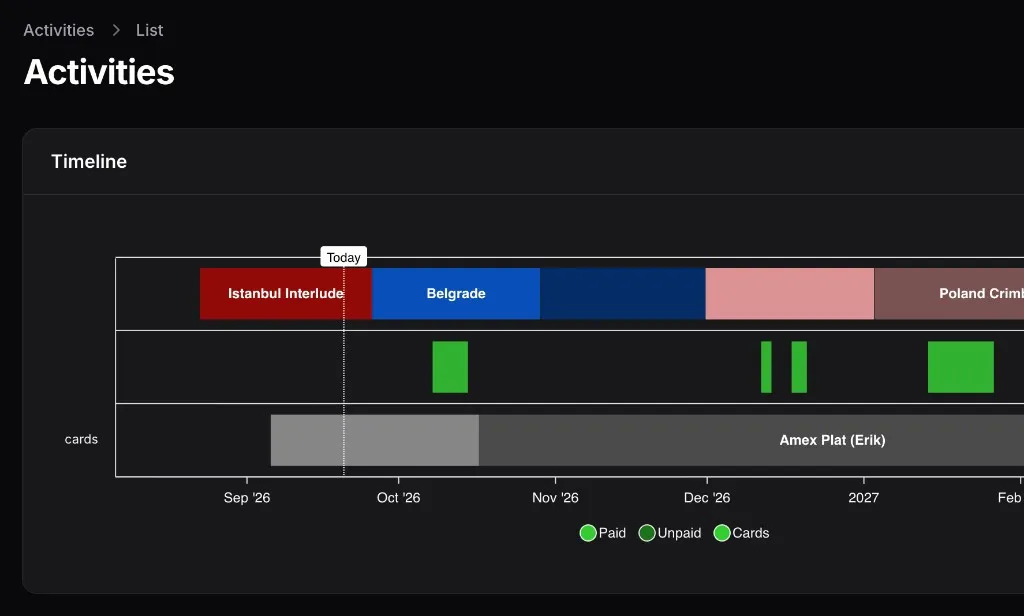The height and width of the screenshot is (616, 1024).
Task: Select the Istanbul Interlude timeline bar
Action: pyautogui.click(x=286, y=293)
